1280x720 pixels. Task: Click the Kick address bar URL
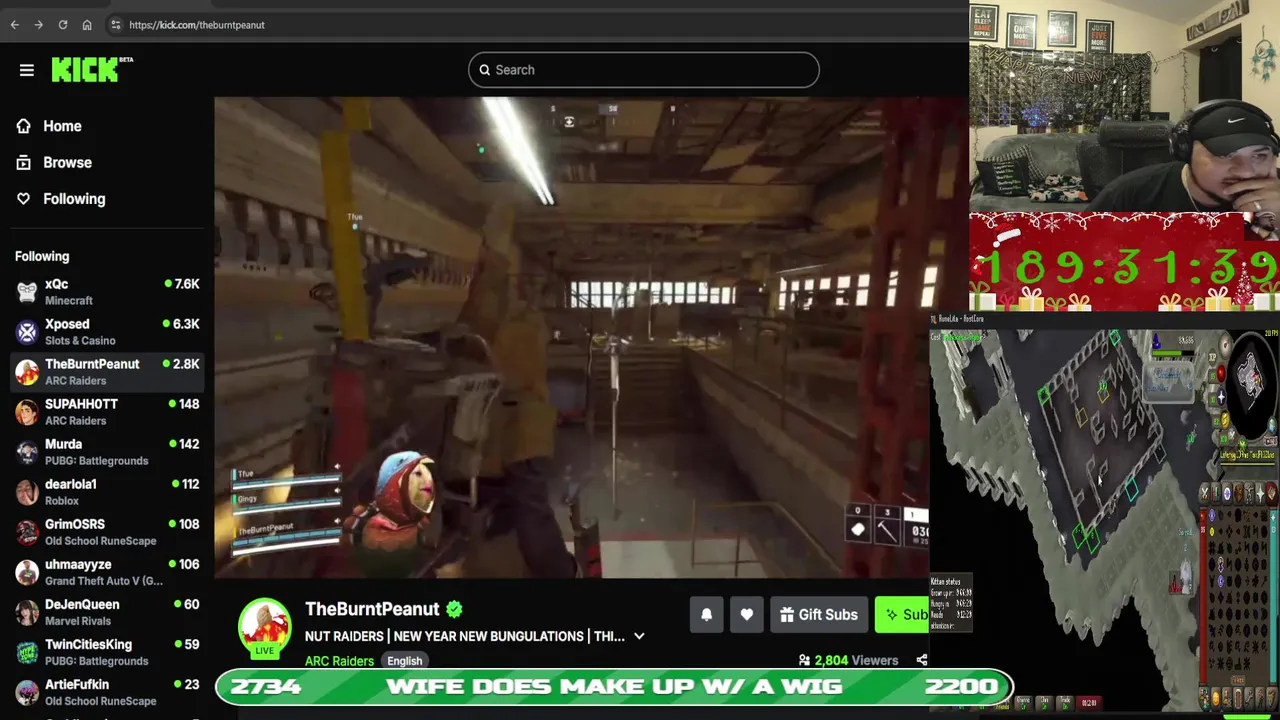click(197, 25)
